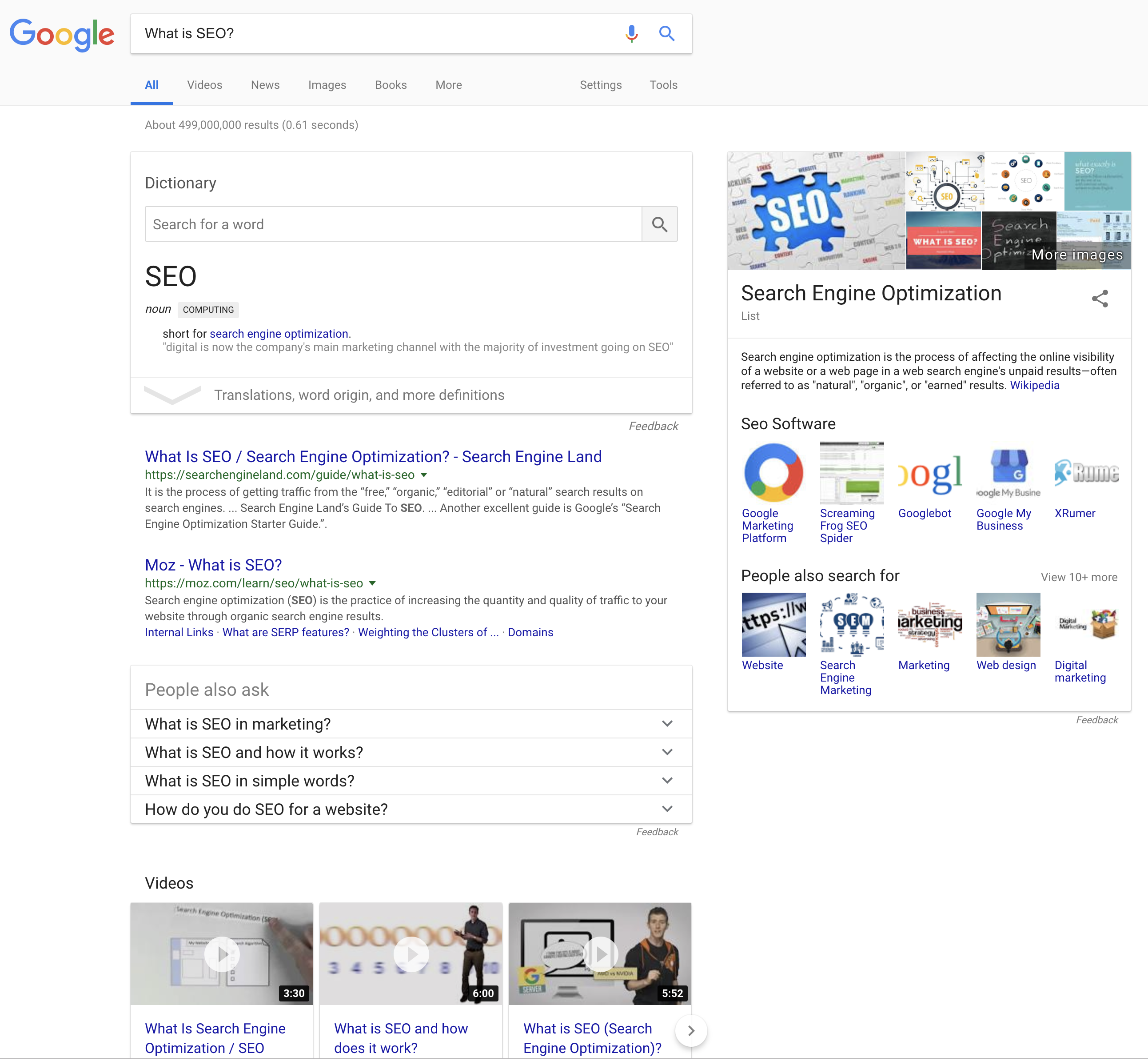The height and width of the screenshot is (1061, 1148).
Task: Click the voice search microphone icon
Action: [x=631, y=34]
